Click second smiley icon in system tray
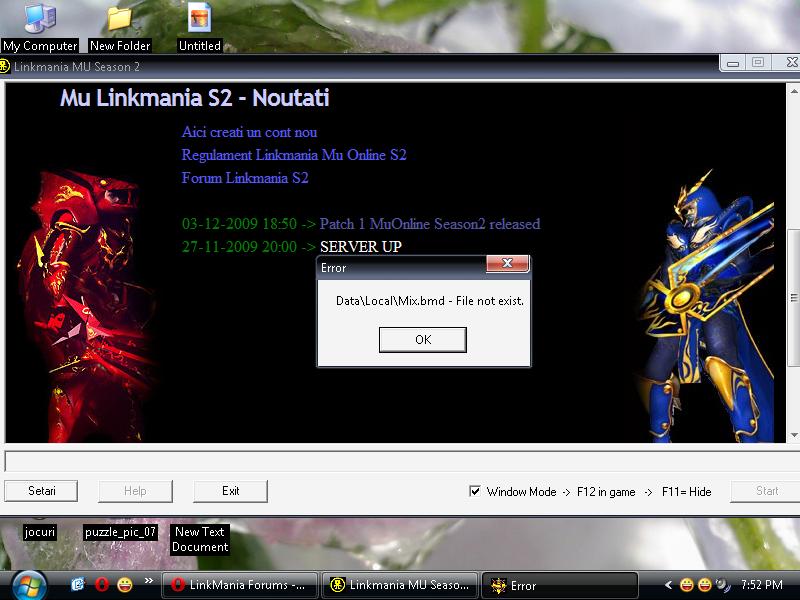This screenshot has width=800, height=600. 705,585
